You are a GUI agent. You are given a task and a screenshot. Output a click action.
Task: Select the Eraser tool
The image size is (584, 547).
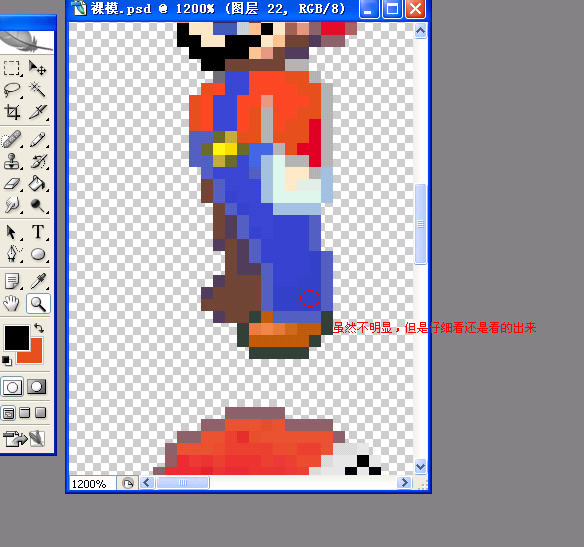click(x=12, y=184)
